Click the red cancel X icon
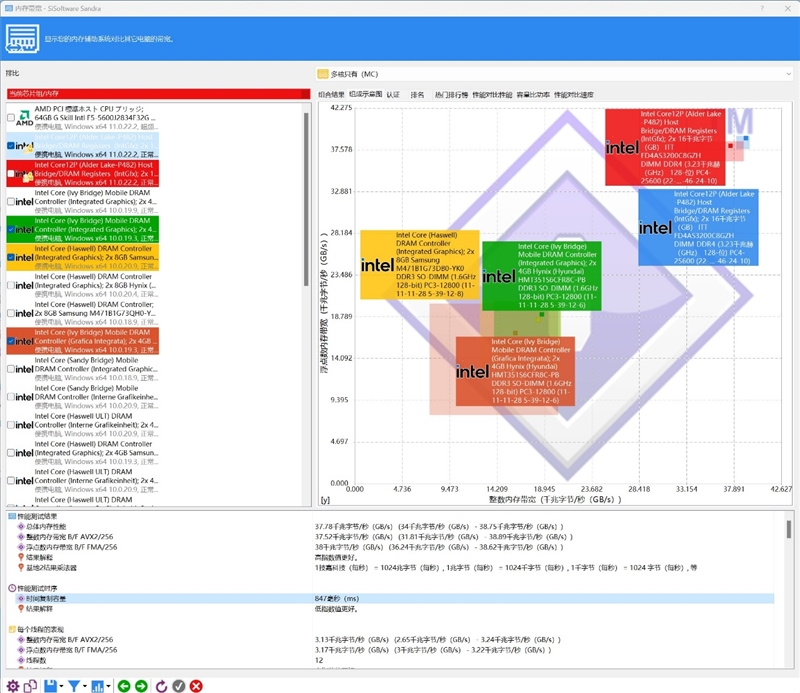 196,685
